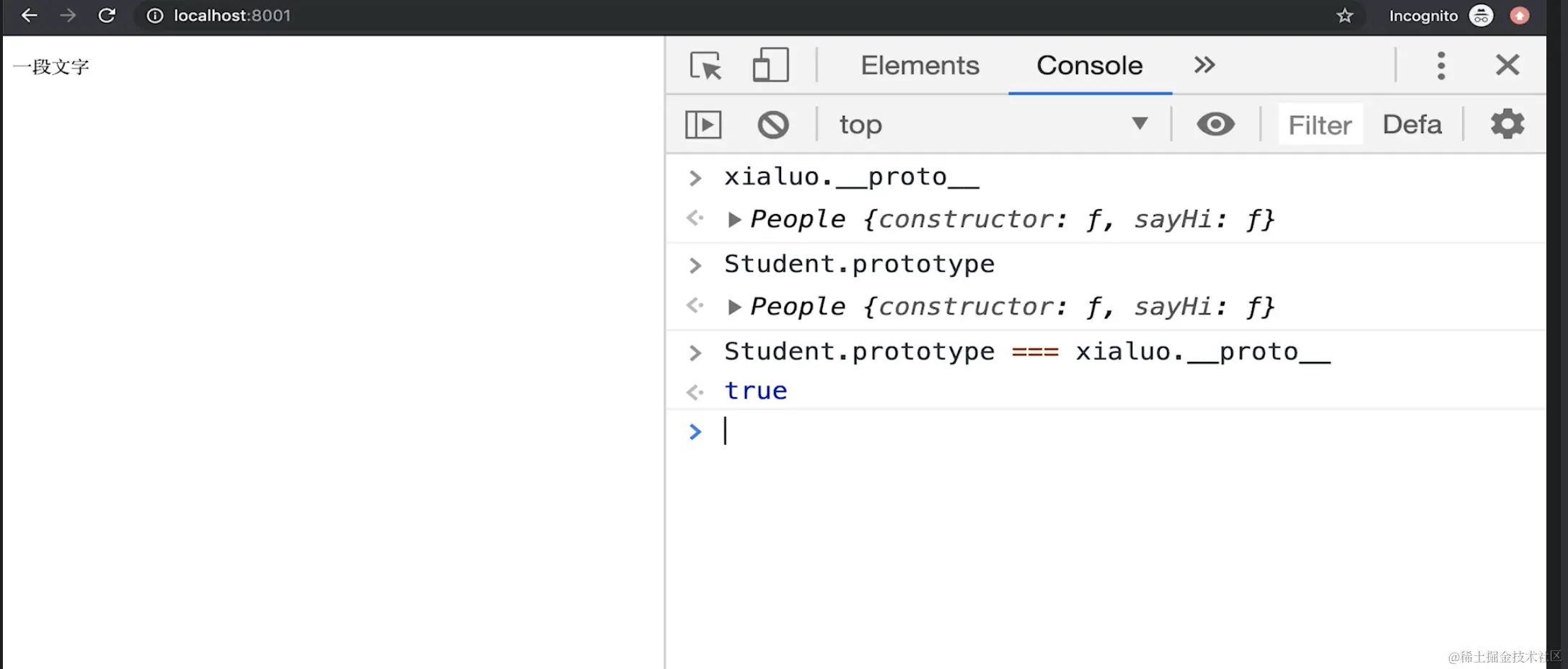Click the browser back arrow

point(29,15)
